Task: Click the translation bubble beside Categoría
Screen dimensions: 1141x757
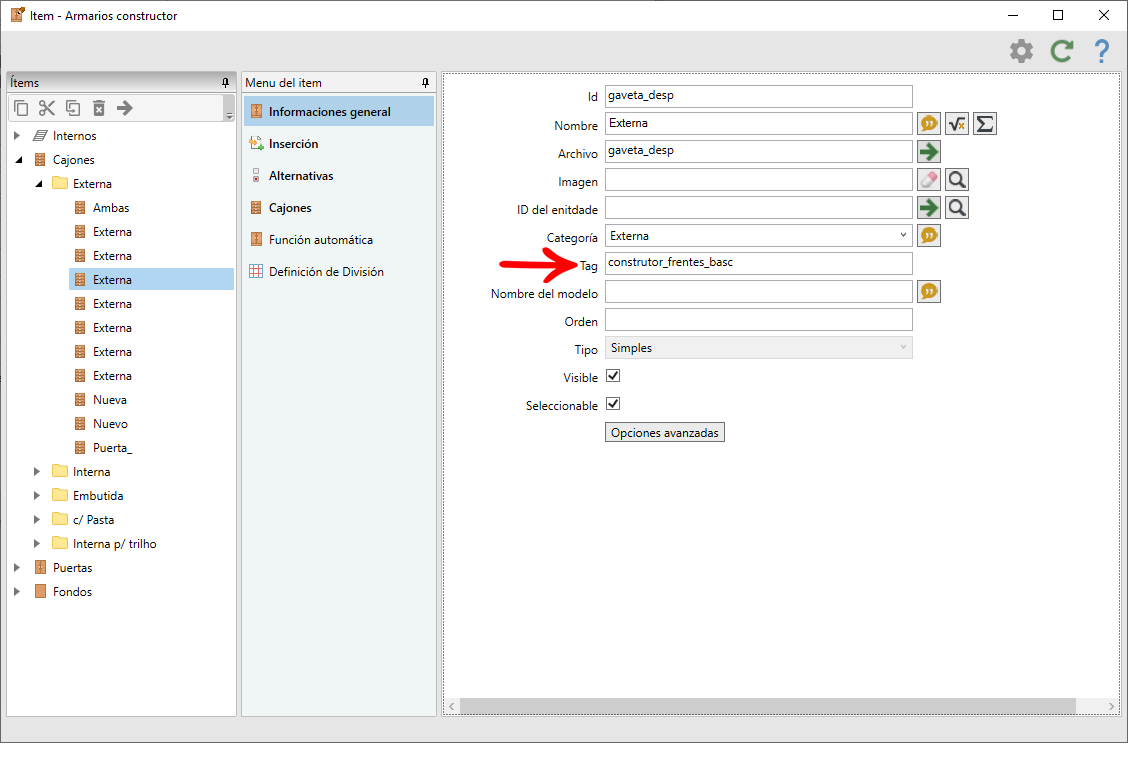Action: pyautogui.click(x=929, y=235)
